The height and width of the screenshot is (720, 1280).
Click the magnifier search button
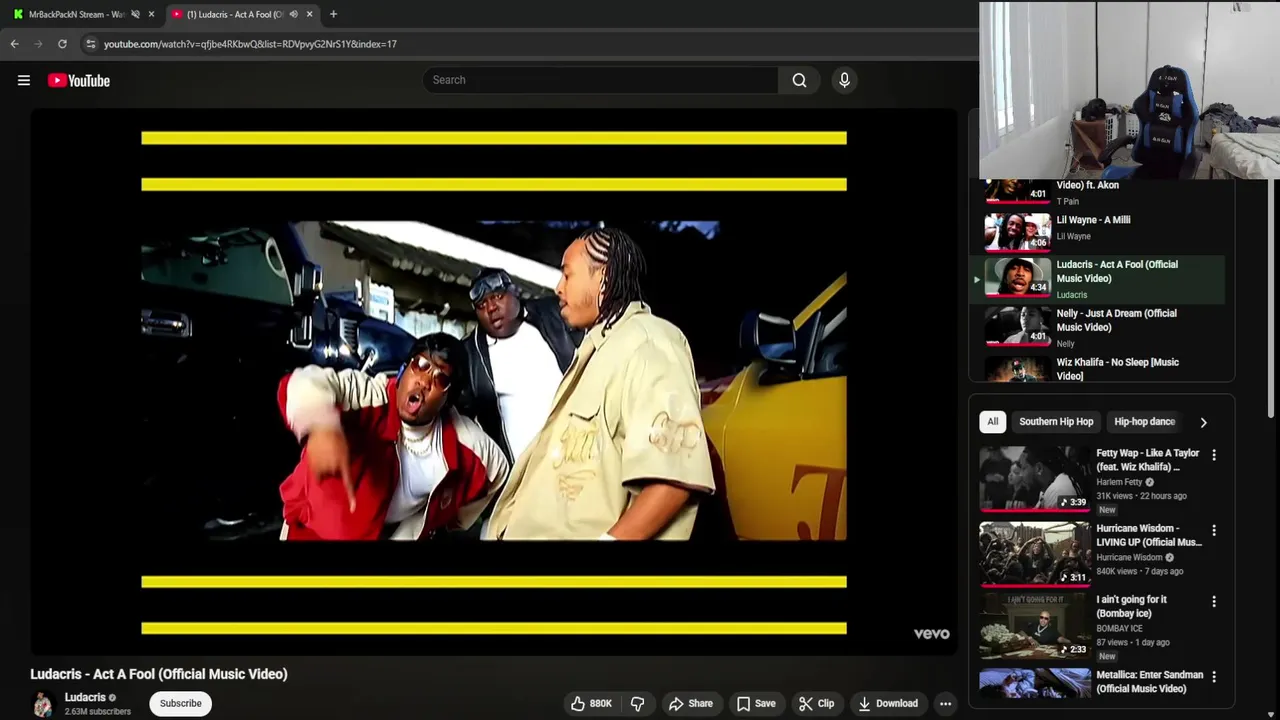(x=799, y=80)
